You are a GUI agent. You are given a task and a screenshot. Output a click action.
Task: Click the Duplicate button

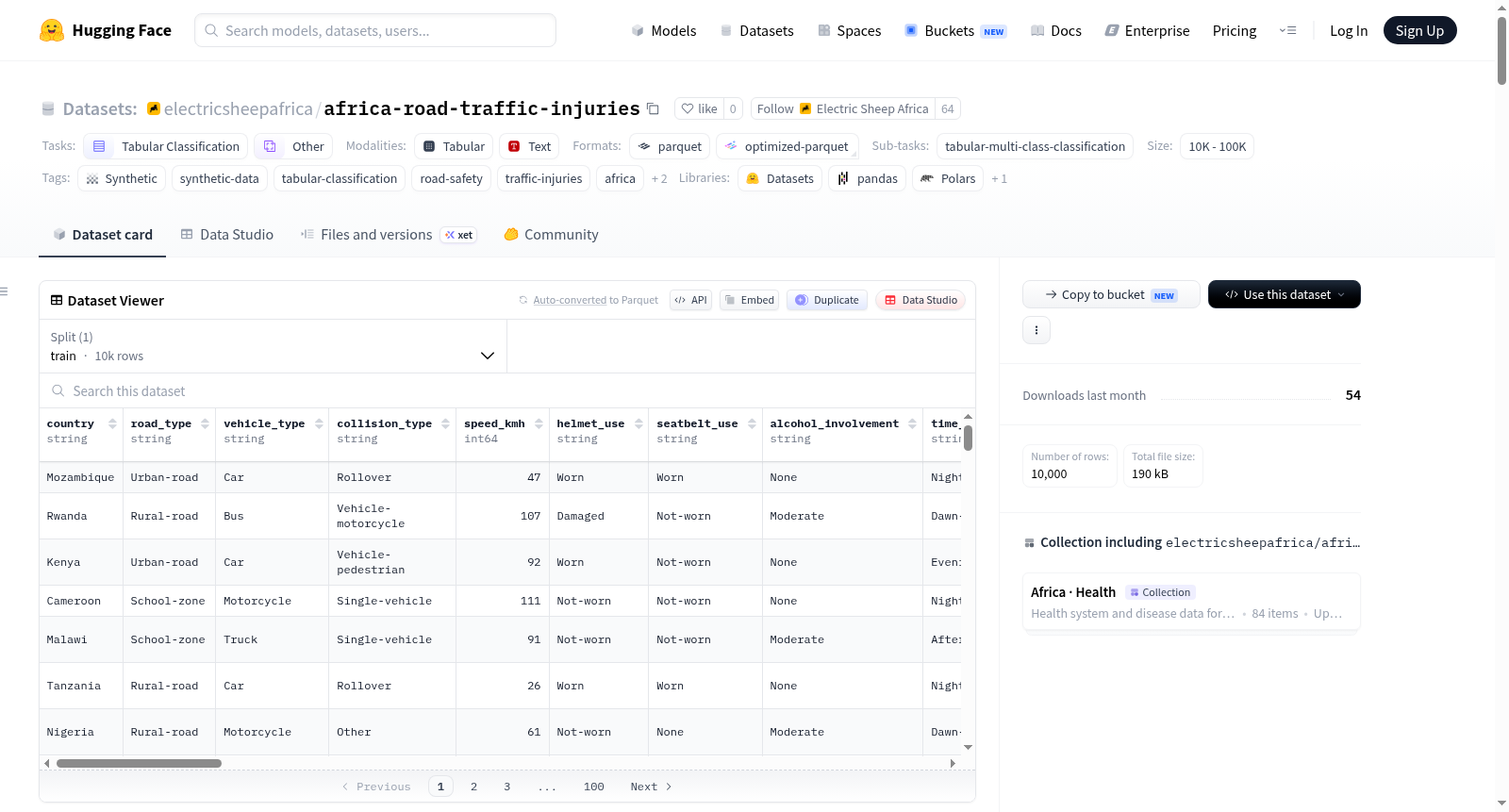(827, 300)
